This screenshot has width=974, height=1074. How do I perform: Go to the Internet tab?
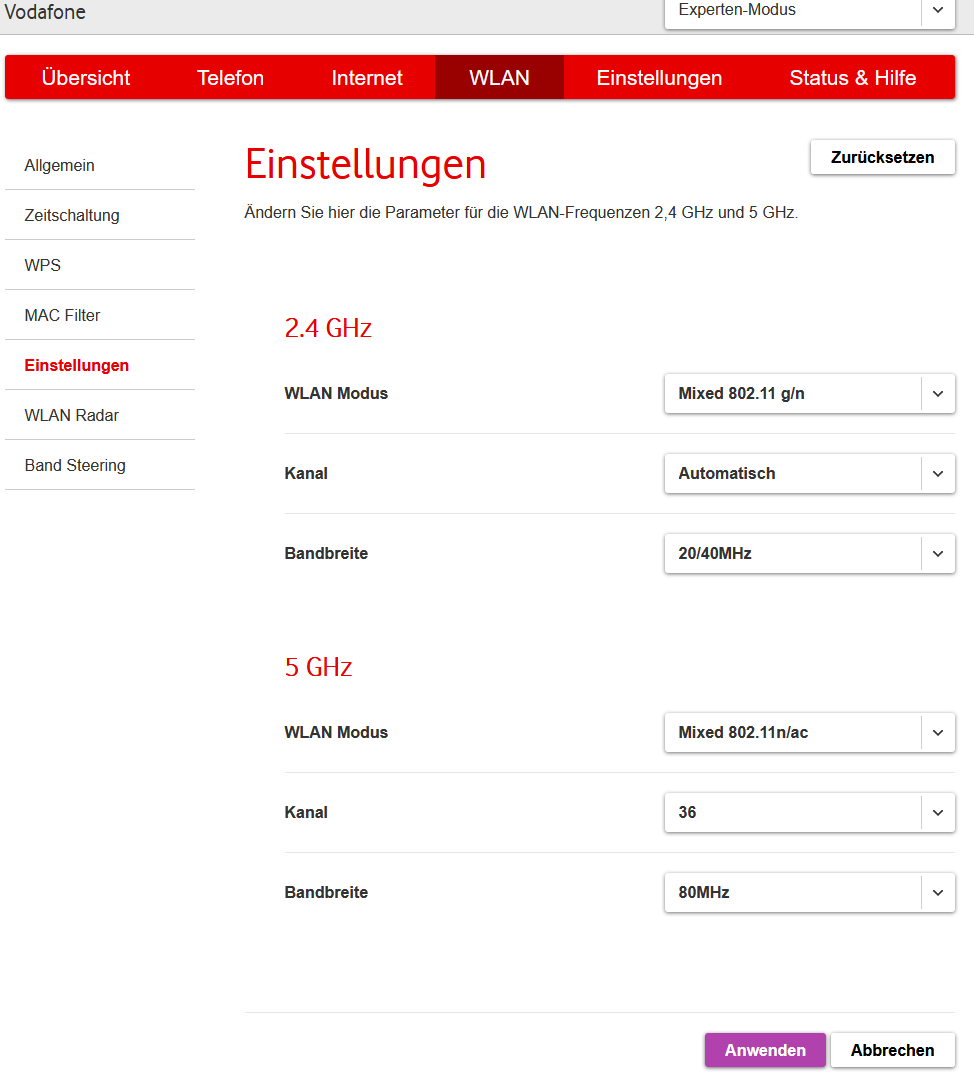366,77
